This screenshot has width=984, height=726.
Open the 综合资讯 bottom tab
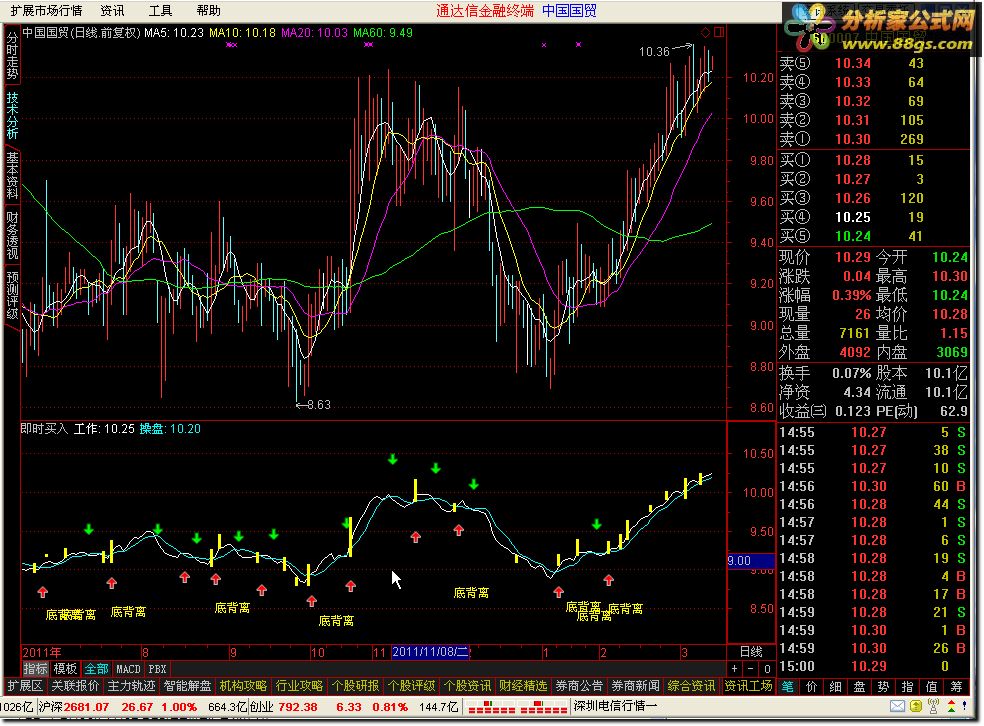[x=691, y=686]
